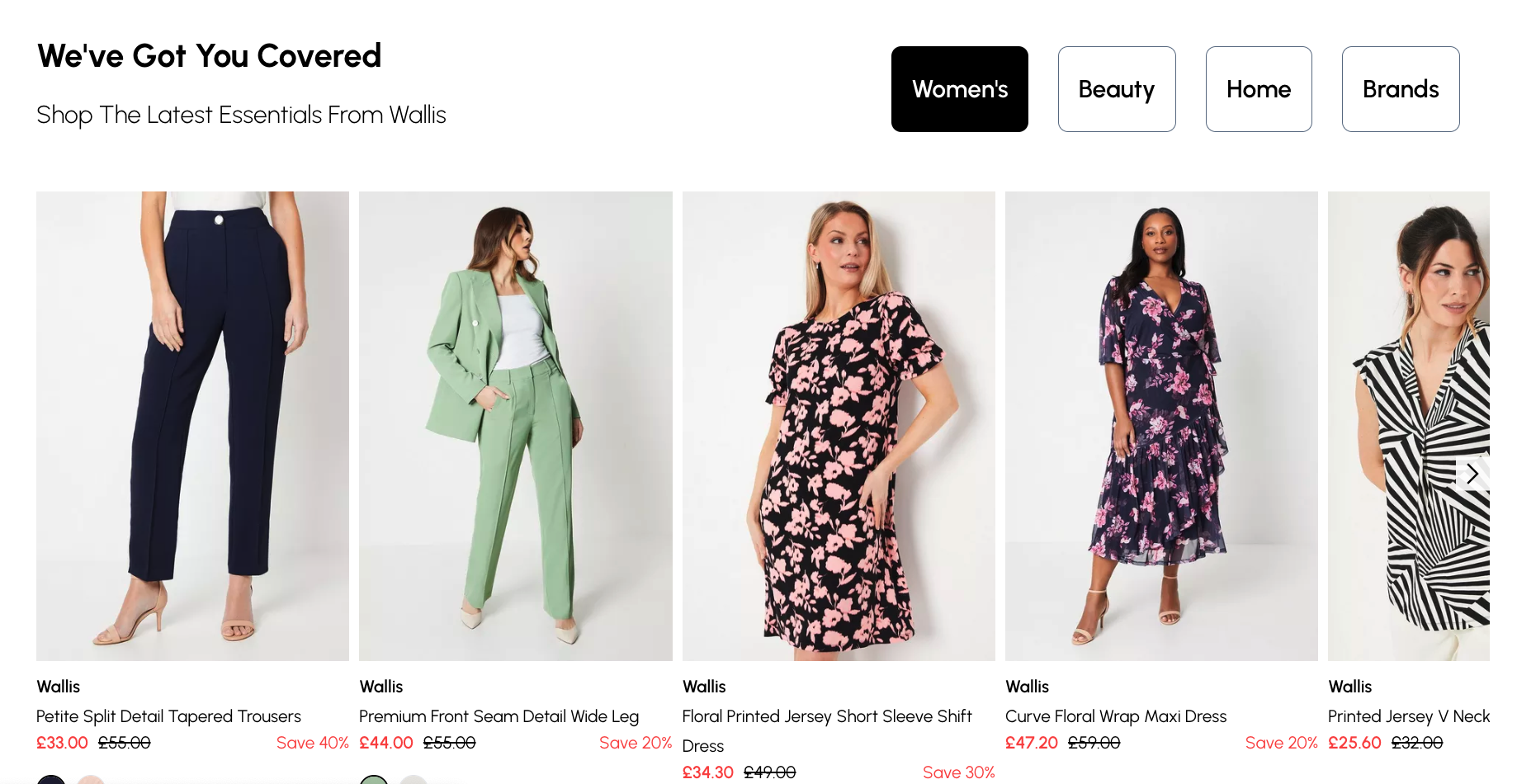1517x784 pixels.
Task: Open the pink floral shift dress photo
Action: click(838, 426)
